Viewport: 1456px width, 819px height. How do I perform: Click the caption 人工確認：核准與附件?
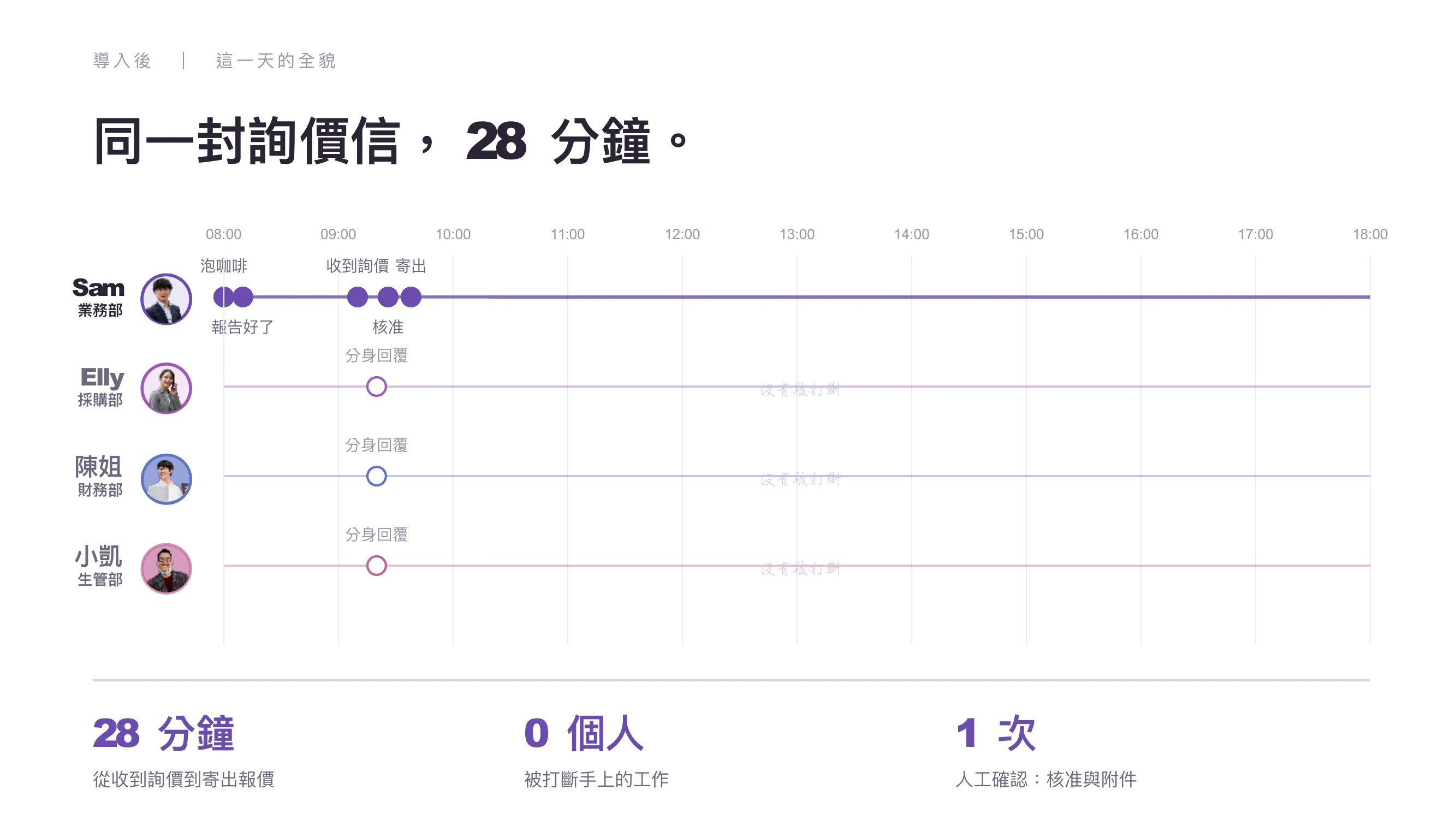coord(1046,780)
